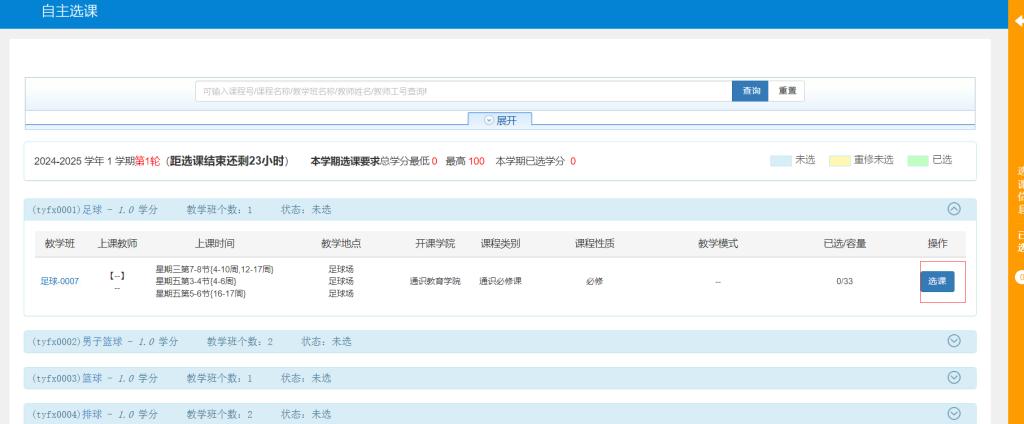This screenshot has height=424, width=1024.
Task: Click the 上课时间 column header
Action: click(214, 244)
